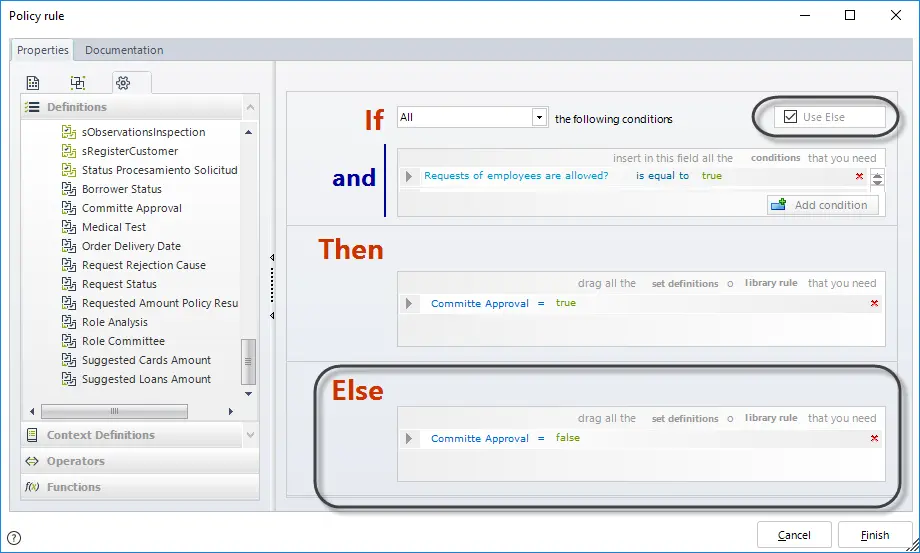Click Committe Approval link in Else section

[480, 438]
